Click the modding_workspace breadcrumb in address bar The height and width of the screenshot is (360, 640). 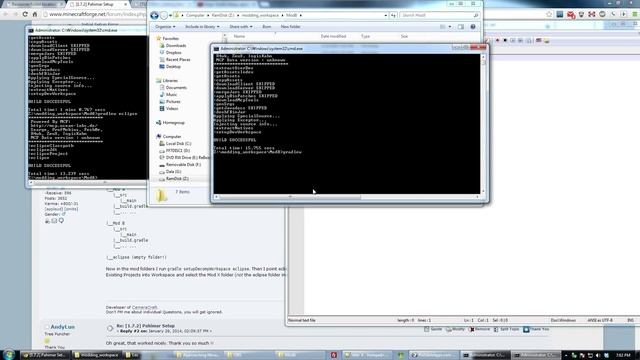(260, 15)
